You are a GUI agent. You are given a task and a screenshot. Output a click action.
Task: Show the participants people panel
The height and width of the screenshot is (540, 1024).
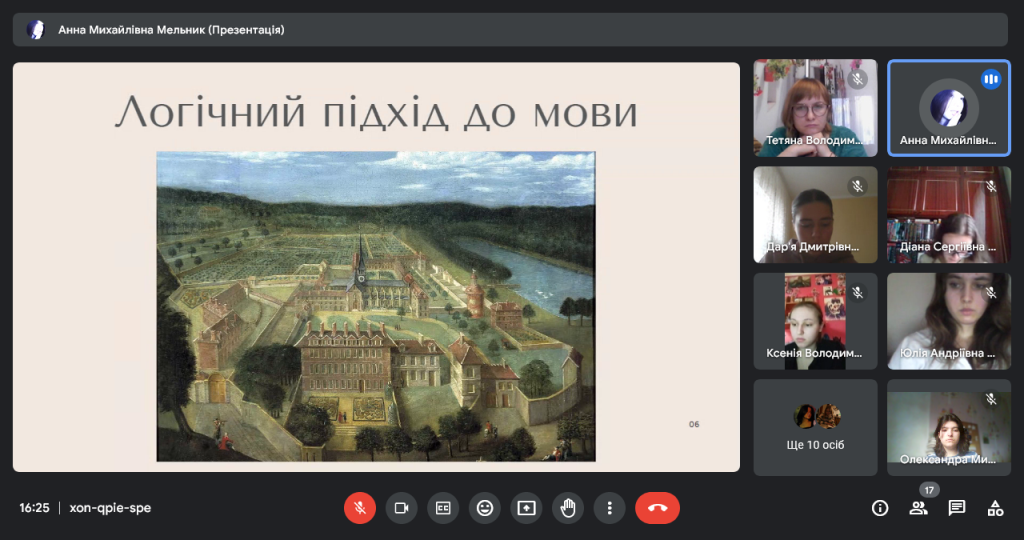[918, 508]
